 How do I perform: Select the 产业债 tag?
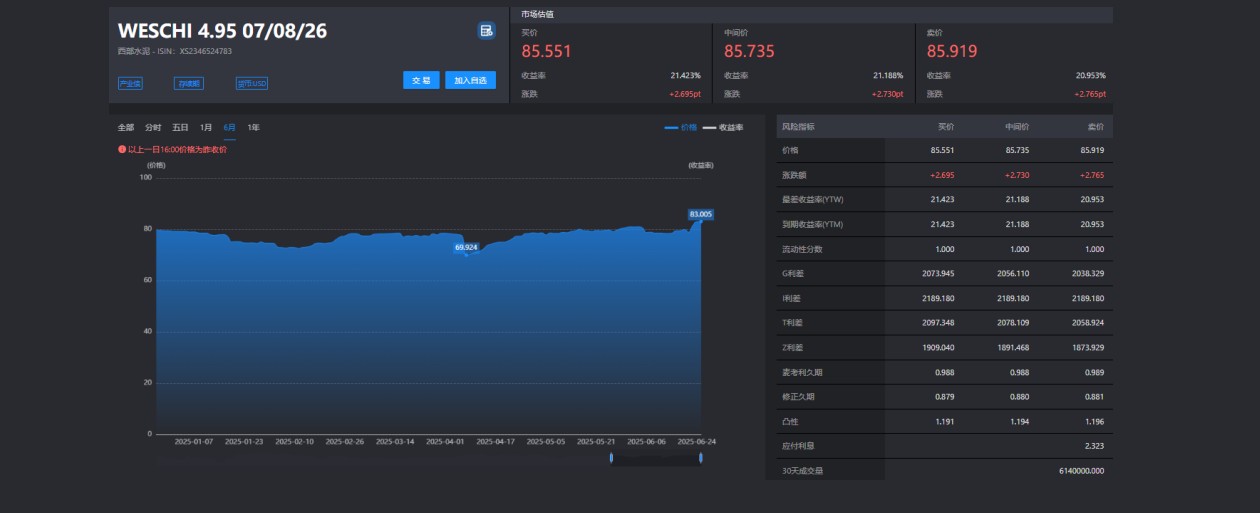point(130,84)
